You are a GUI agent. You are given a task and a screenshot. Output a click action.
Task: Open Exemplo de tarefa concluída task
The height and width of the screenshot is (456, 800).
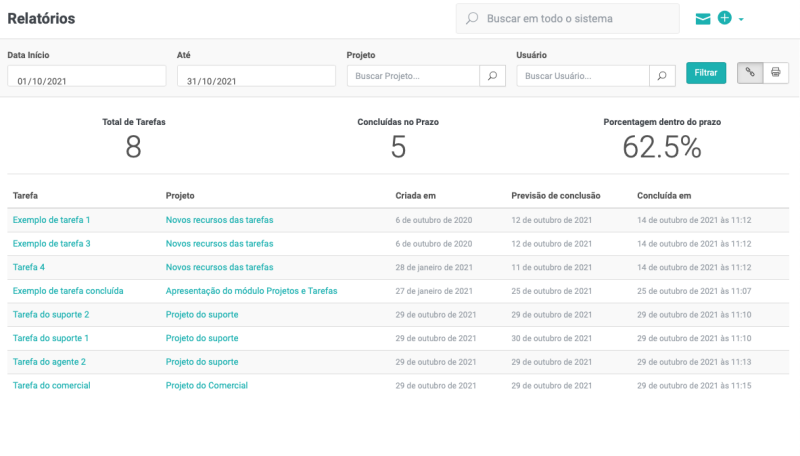click(68, 291)
